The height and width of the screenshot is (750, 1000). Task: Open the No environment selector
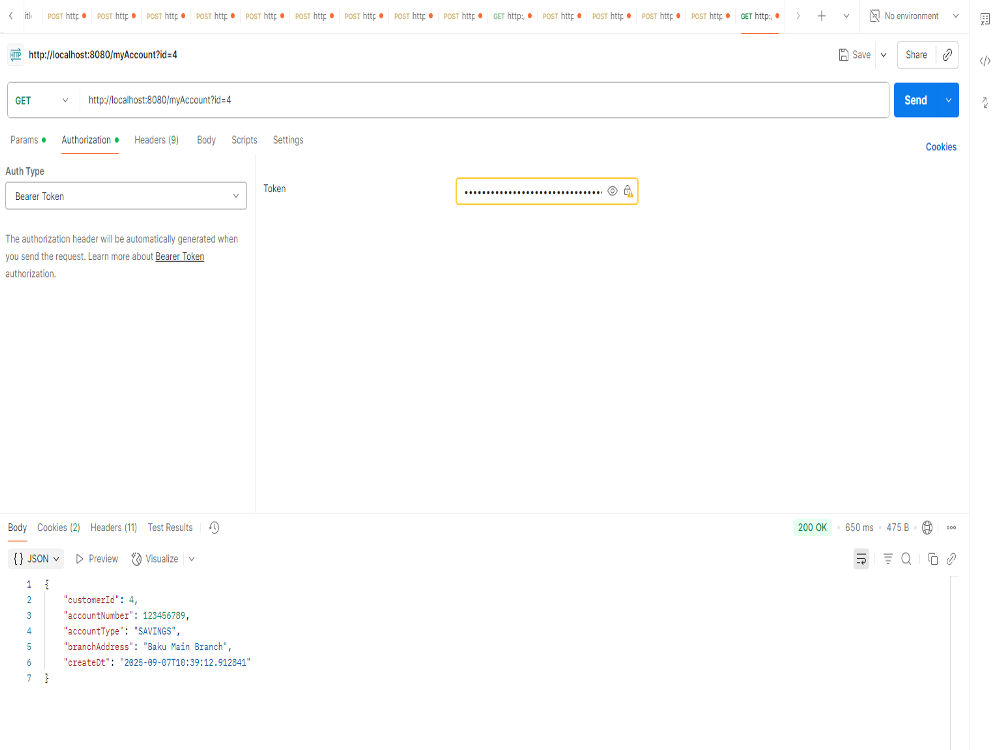[x=914, y=16]
